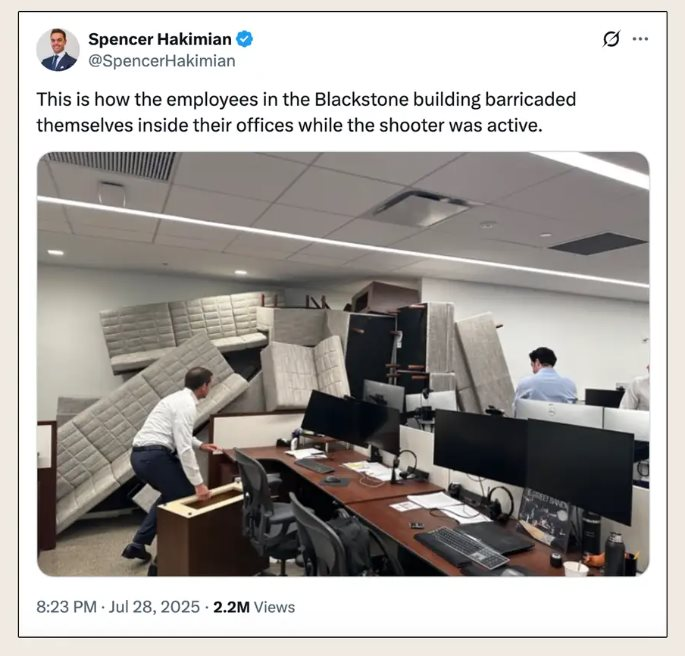Click the blue verified checkmark badge
685x656 pixels.
point(245,39)
